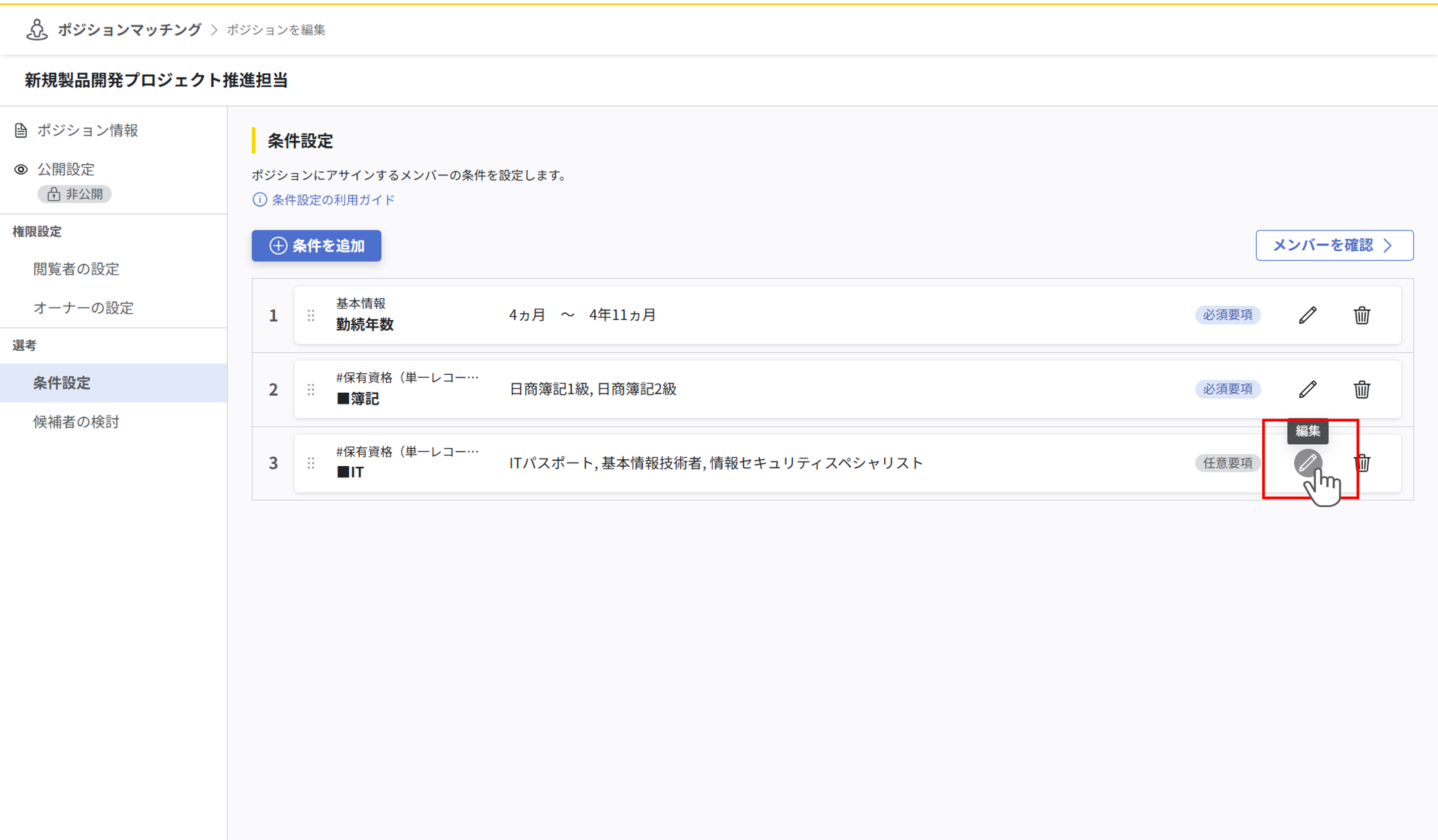Delete the ■簿記 condition via trash icon
The image size is (1438, 840).
pos(1362,389)
